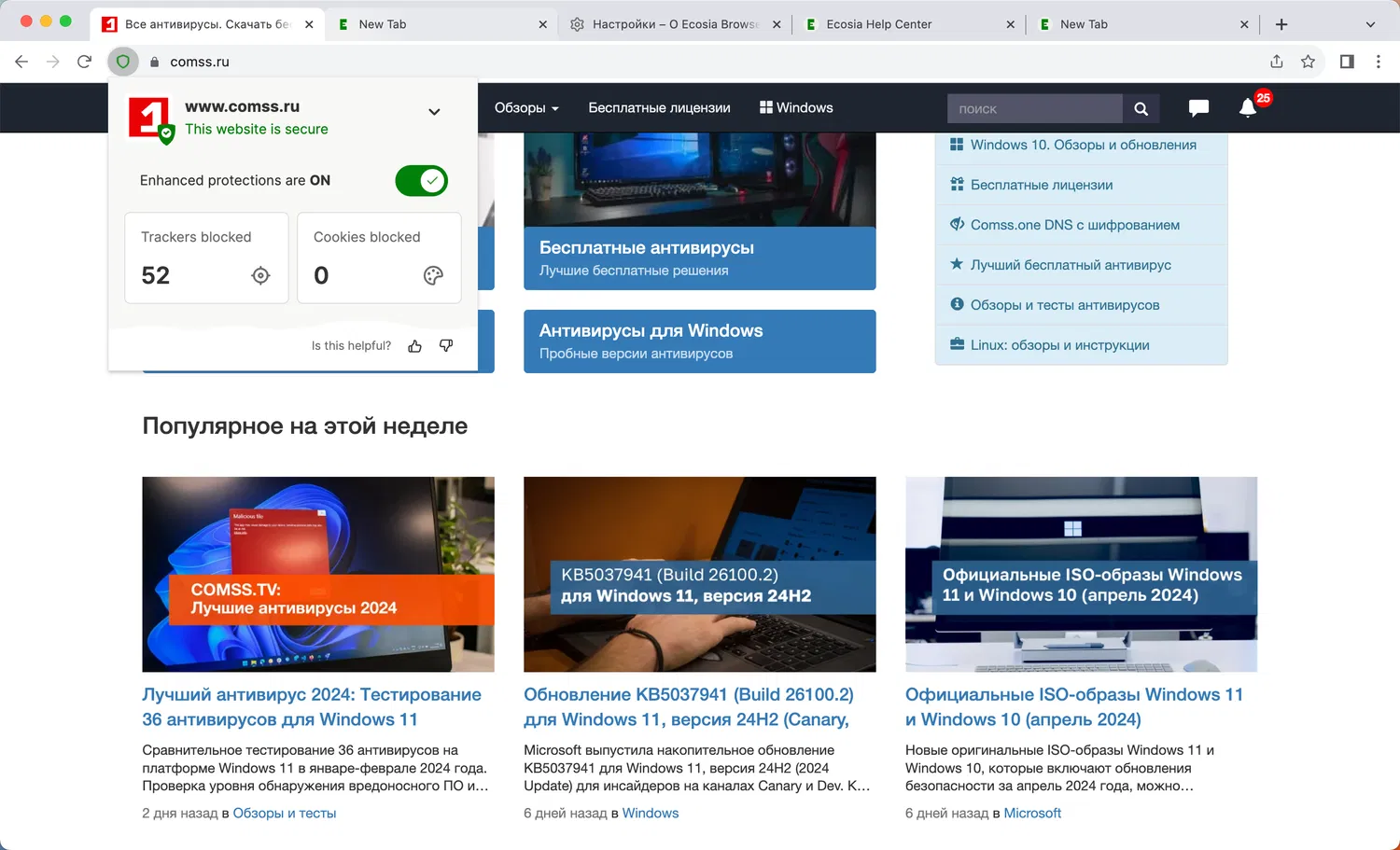Screen dimensions: 1400x850
Task: Open the KB5037941 Build 26100.2 thumbnail
Action: [700, 575]
